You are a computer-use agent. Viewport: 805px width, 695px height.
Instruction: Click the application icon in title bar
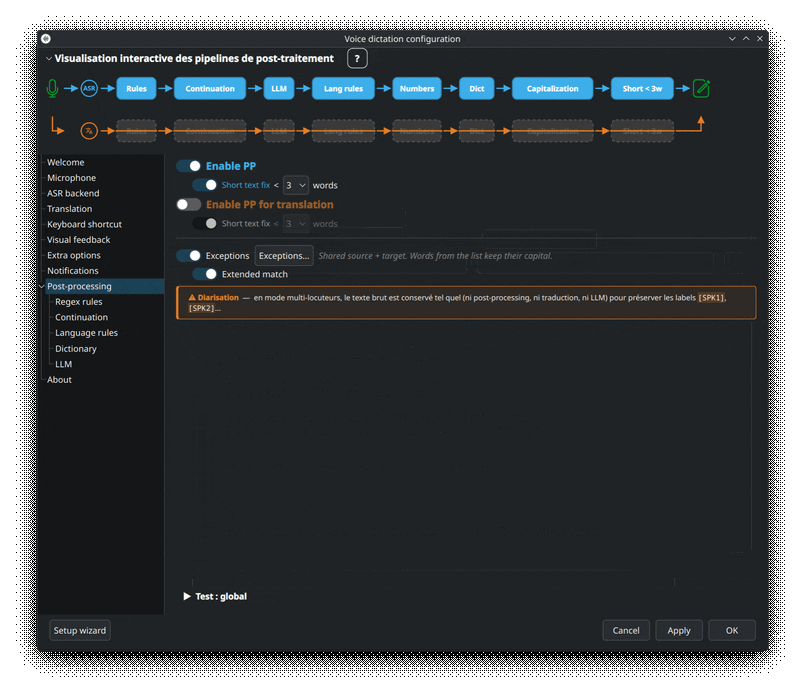click(x=46, y=39)
